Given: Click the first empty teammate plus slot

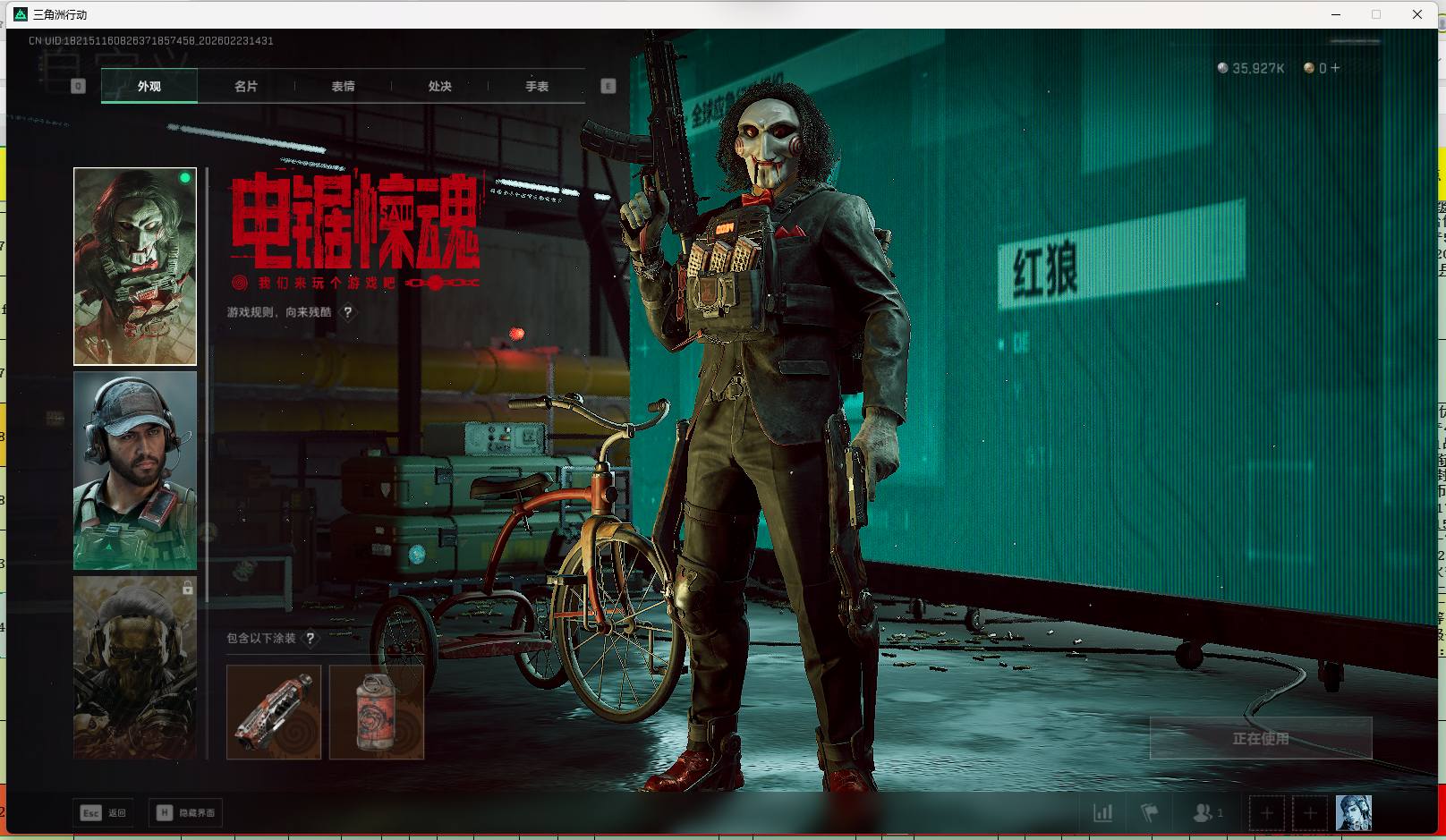Looking at the screenshot, I should pos(1267,813).
